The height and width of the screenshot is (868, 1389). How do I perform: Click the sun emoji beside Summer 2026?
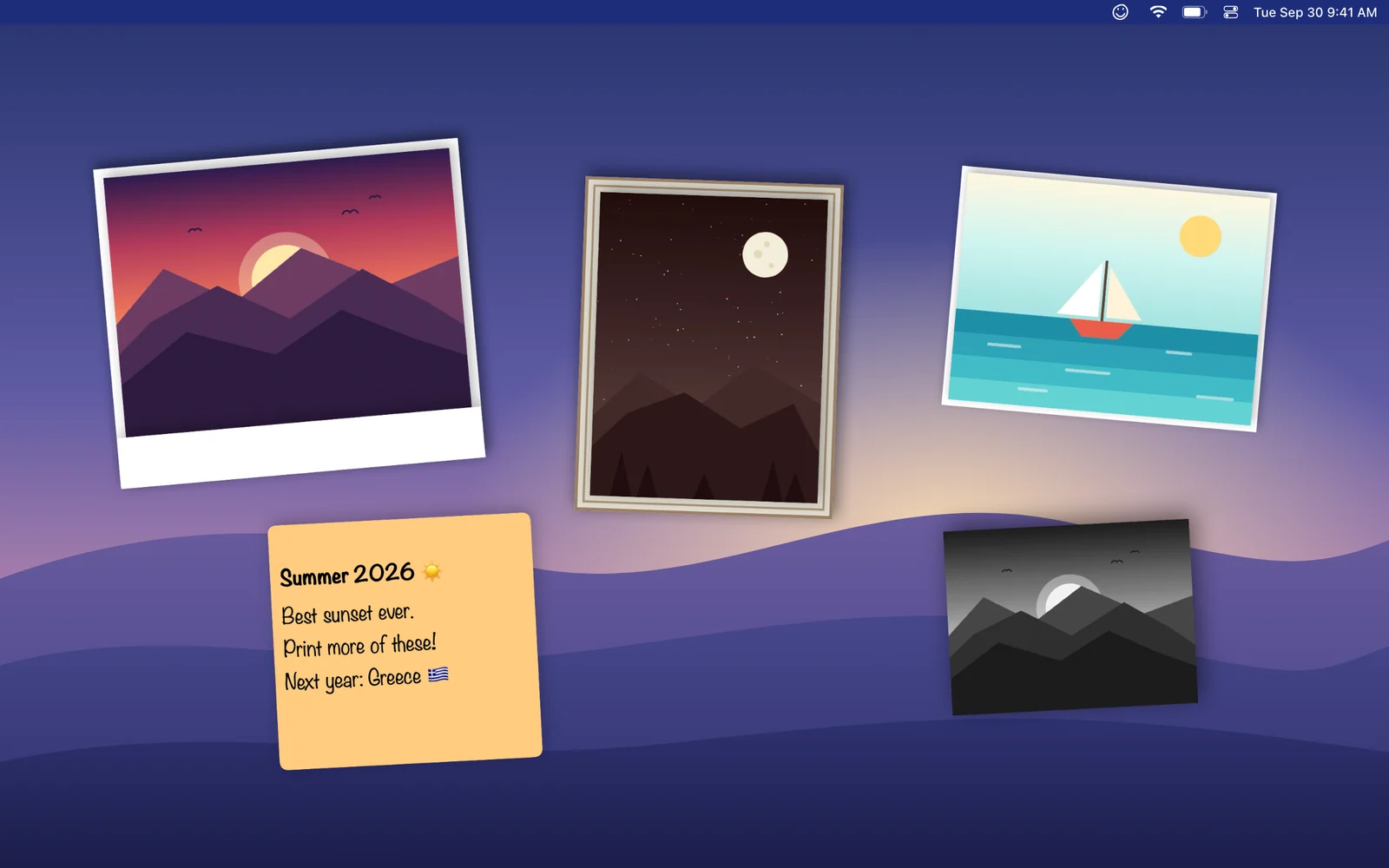pos(431,571)
